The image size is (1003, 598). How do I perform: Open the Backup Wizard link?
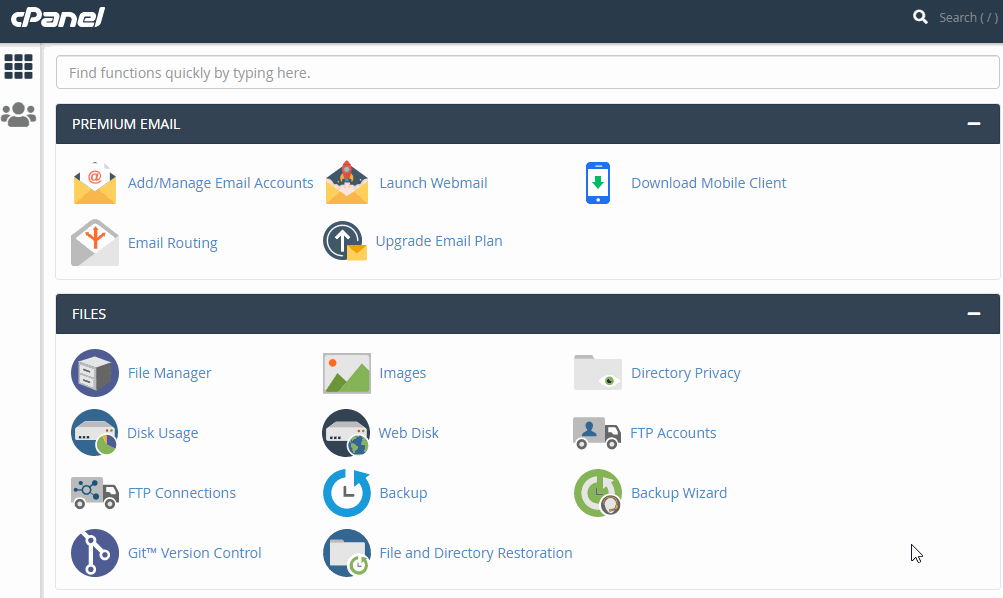tap(679, 493)
